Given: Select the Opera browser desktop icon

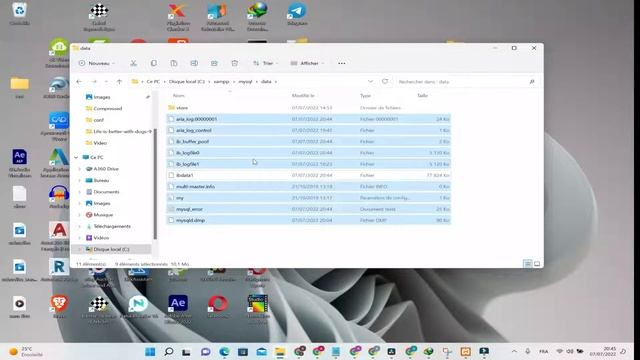Looking at the screenshot, I should coord(218,307).
